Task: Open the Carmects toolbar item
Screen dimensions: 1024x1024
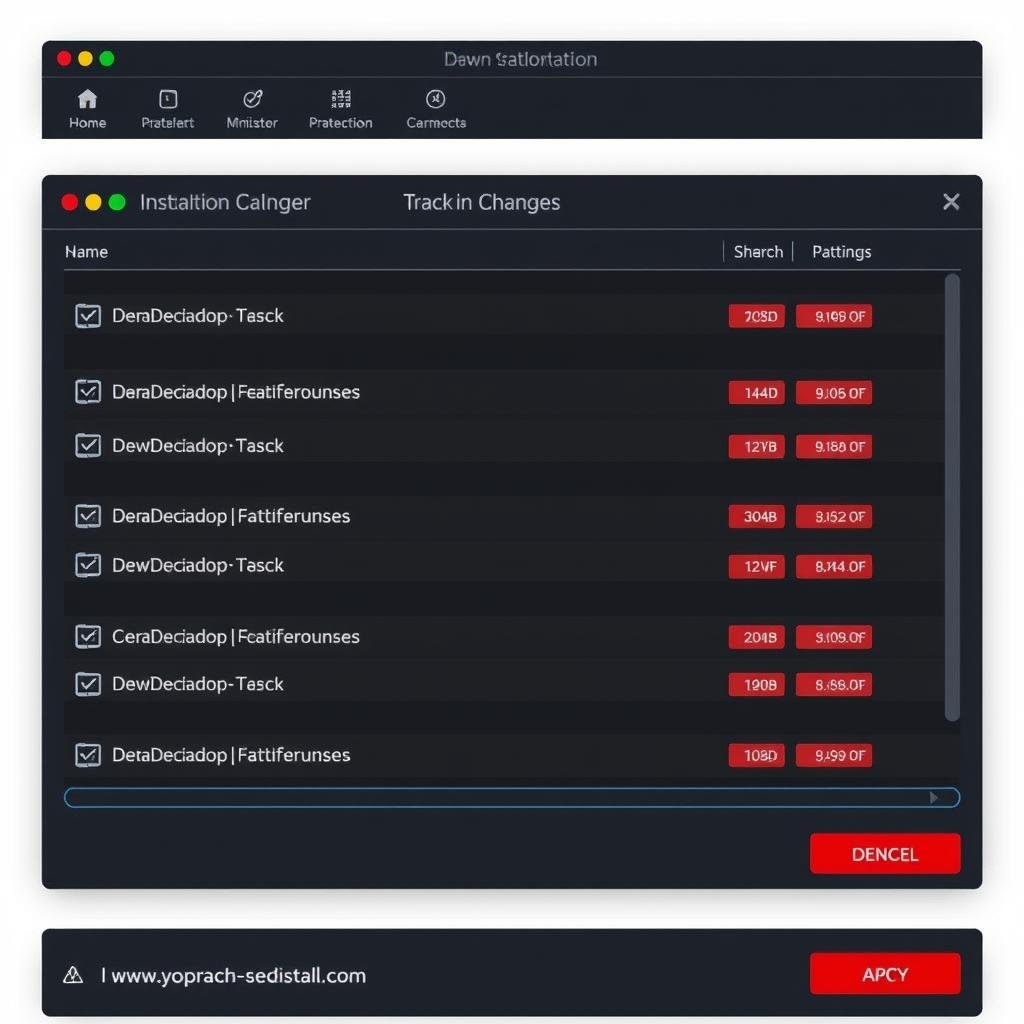Action: click(x=436, y=109)
